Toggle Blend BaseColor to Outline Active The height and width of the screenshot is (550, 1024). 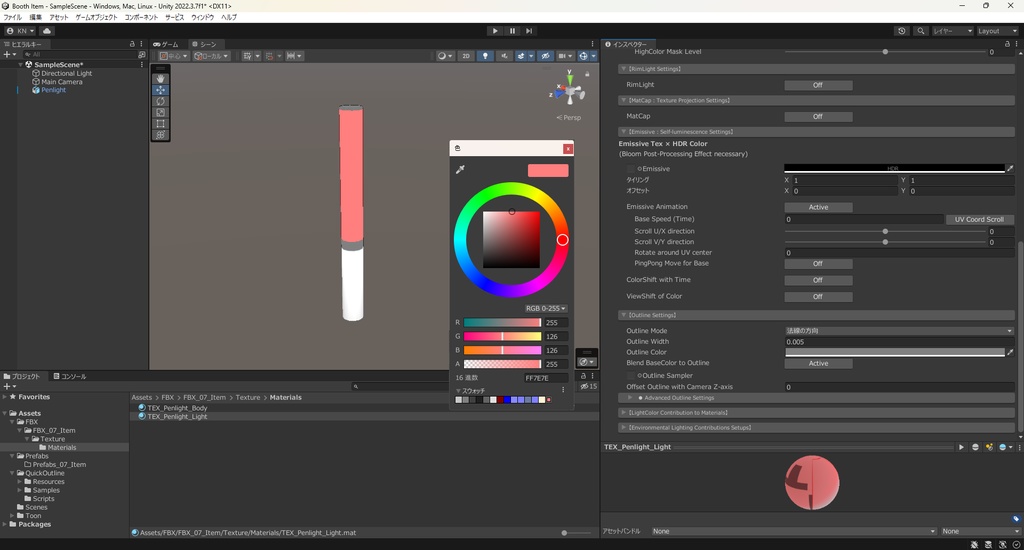click(x=818, y=363)
